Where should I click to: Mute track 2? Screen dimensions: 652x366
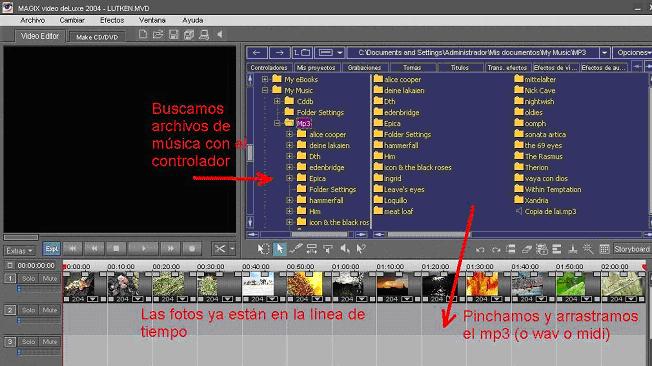coord(49,310)
